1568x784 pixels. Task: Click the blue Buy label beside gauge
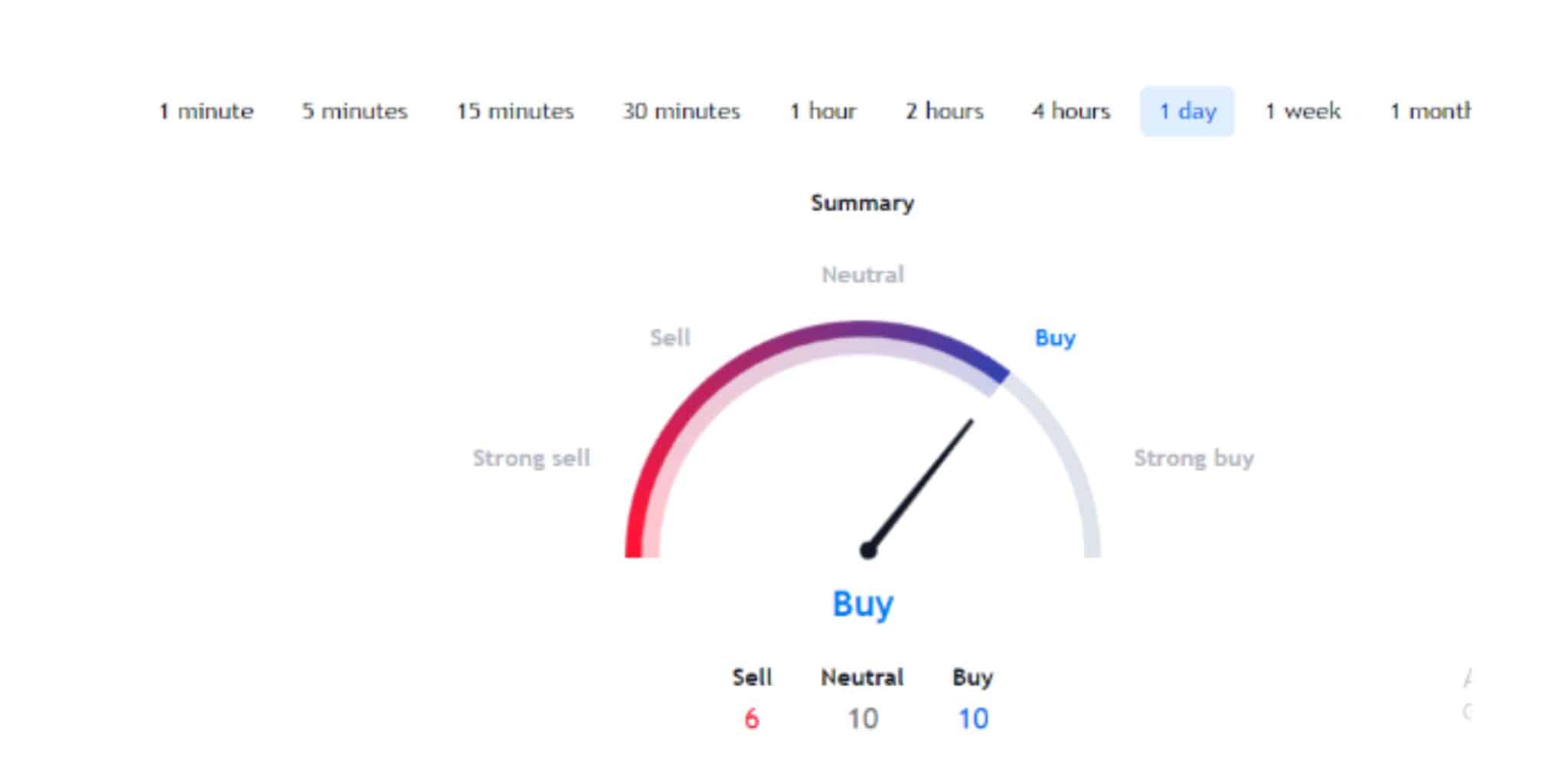tap(1055, 338)
